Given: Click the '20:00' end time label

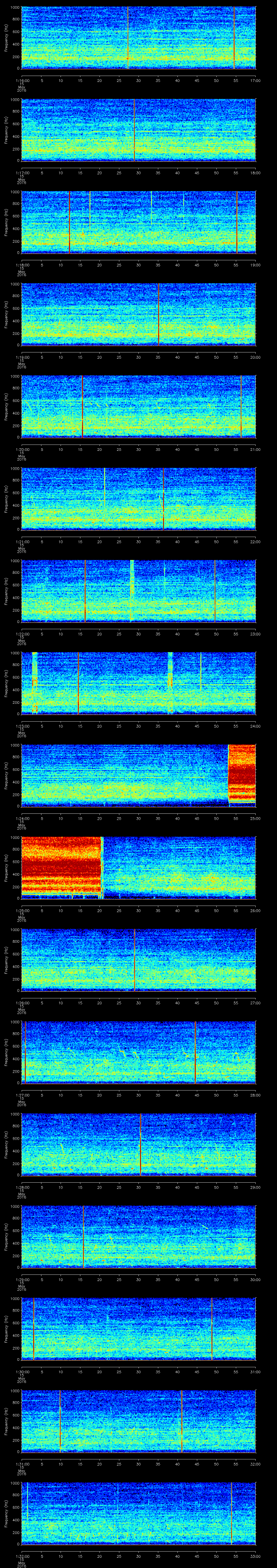Looking at the screenshot, I should point(255,357).
